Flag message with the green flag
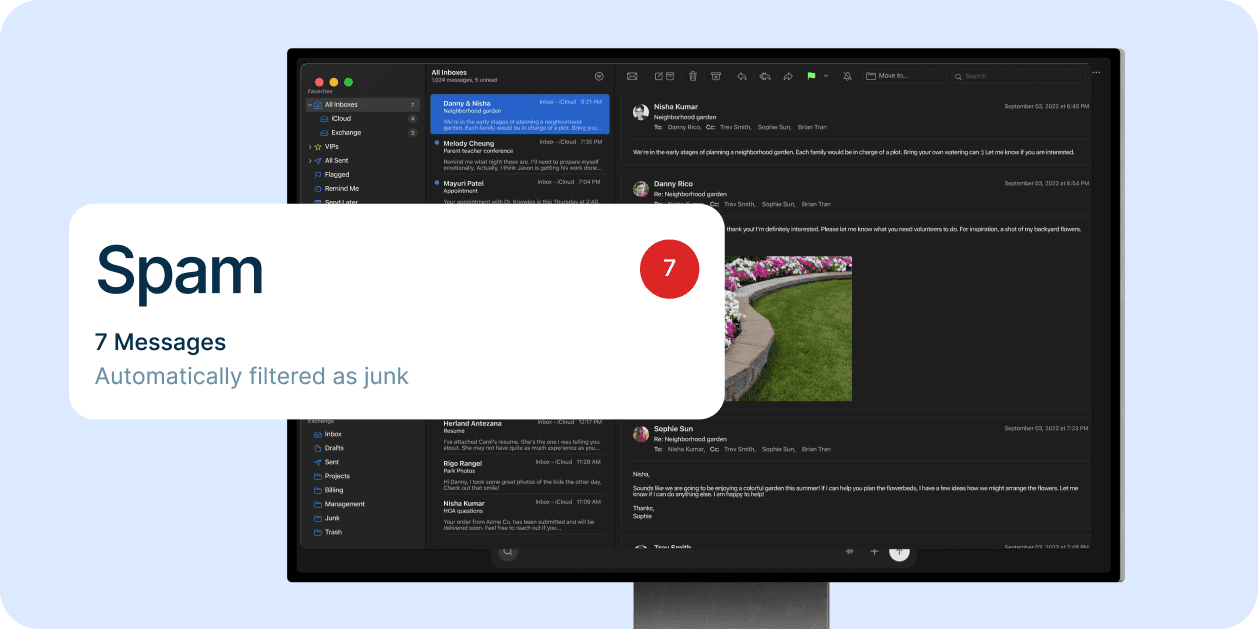The height and width of the screenshot is (629, 1258). coord(812,76)
